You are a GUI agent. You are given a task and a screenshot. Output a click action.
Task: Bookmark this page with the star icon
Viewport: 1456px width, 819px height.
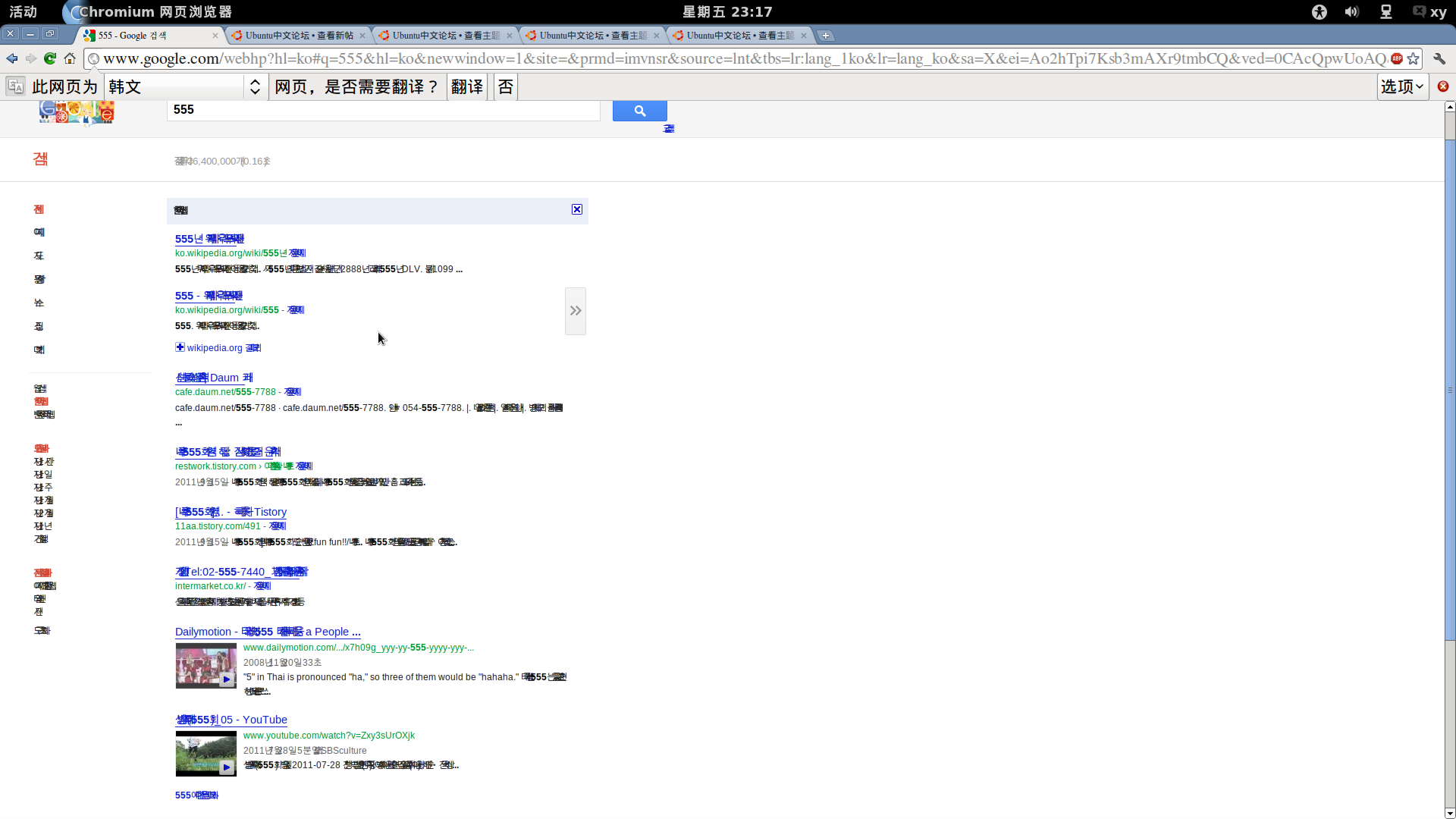[1414, 58]
